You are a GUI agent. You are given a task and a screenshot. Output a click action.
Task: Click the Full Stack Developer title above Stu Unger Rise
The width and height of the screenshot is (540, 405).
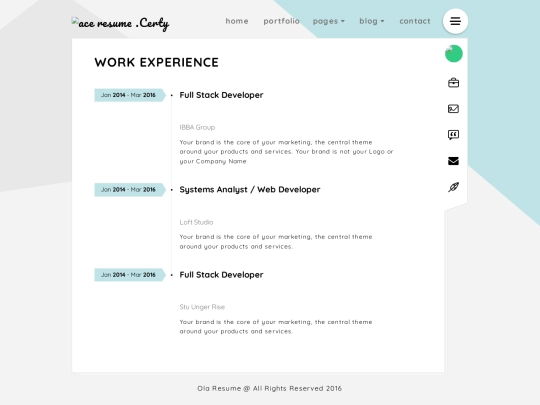tap(221, 275)
